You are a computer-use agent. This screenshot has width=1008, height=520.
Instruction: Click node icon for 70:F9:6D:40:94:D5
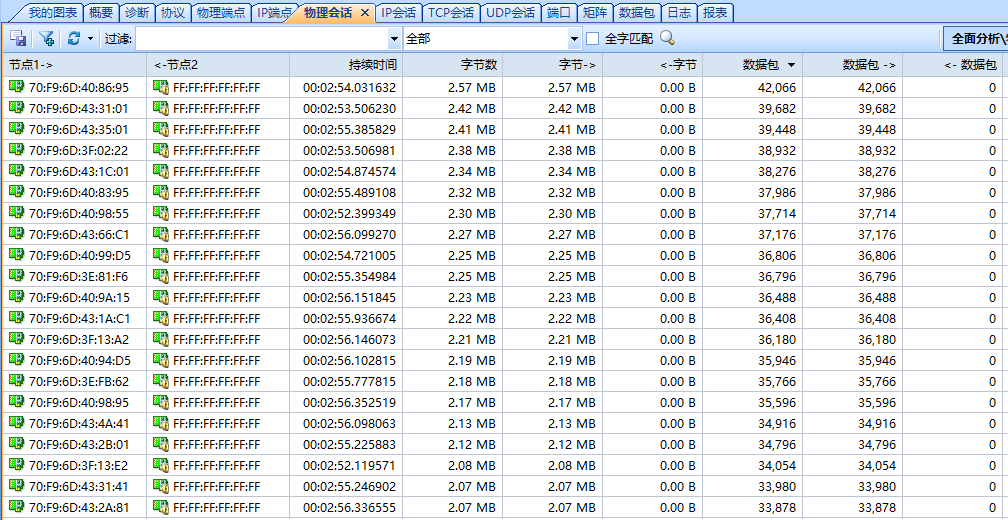click(x=16, y=360)
